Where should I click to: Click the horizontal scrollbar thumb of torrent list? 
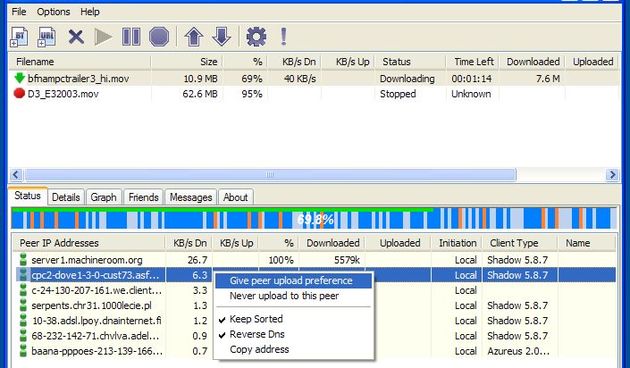tap(270, 175)
